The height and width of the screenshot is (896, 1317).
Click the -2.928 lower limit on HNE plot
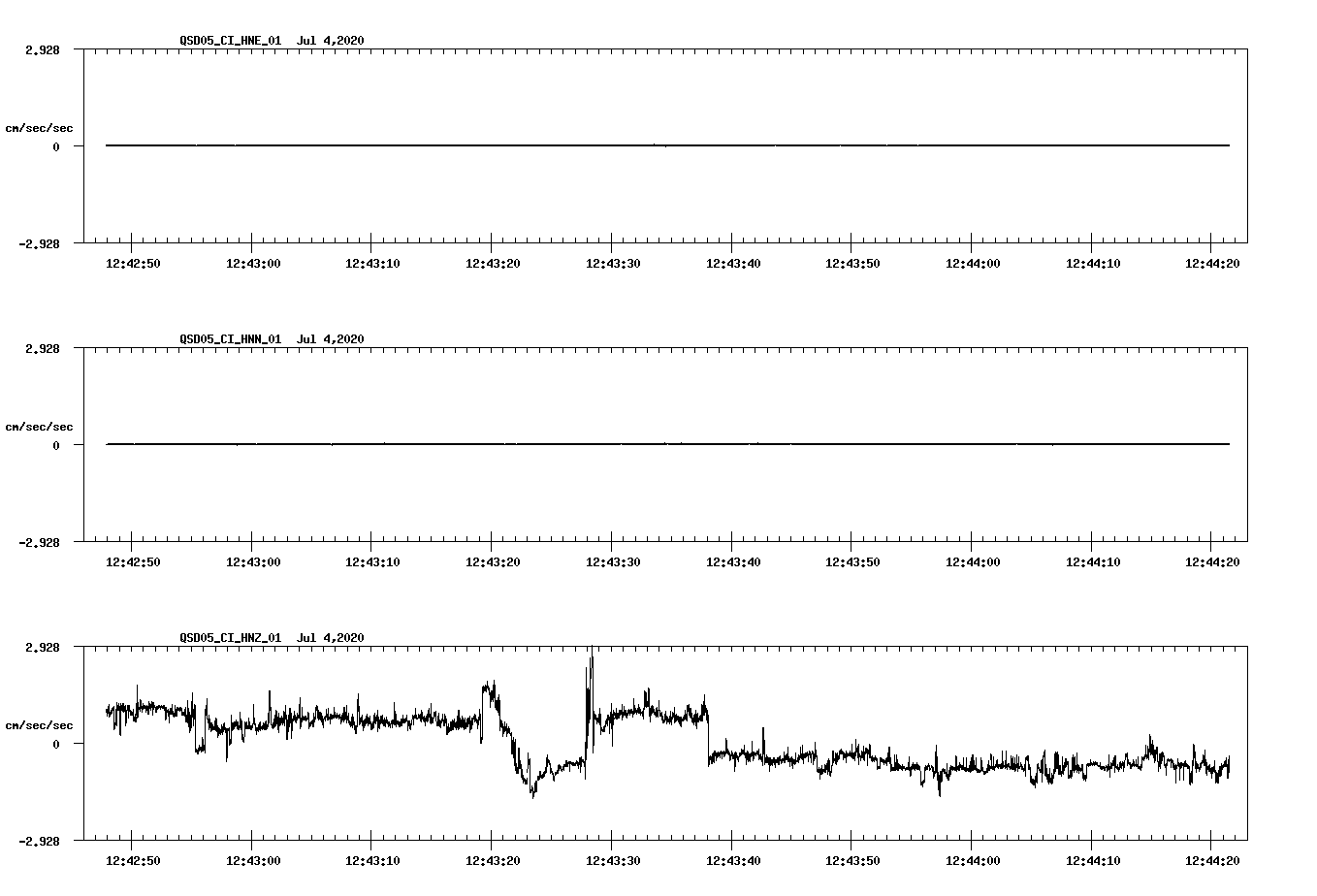(39, 244)
